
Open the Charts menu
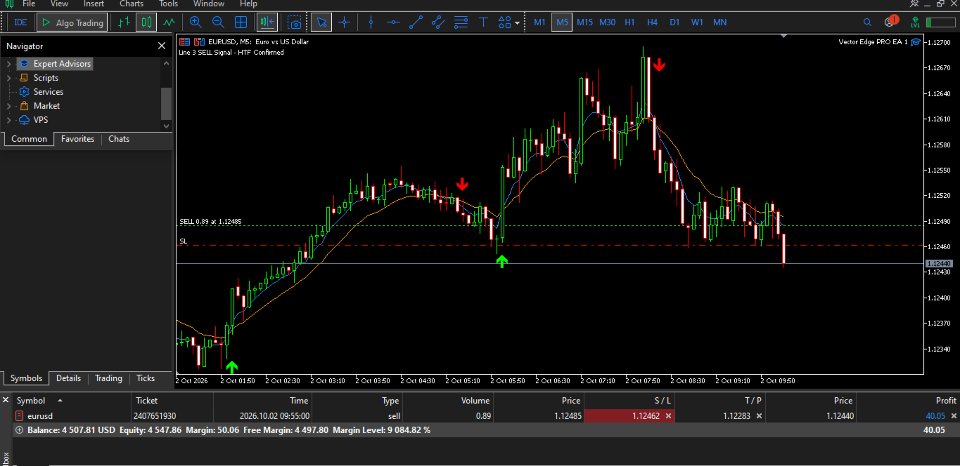[132, 4]
